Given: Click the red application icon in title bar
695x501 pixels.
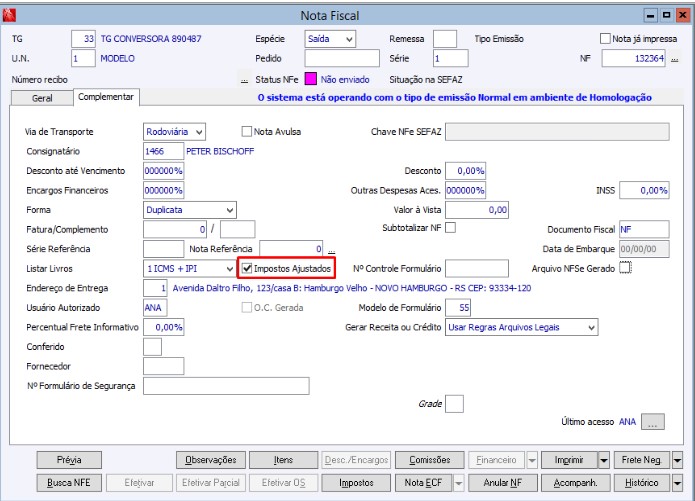Looking at the screenshot, I should (x=9, y=15).
